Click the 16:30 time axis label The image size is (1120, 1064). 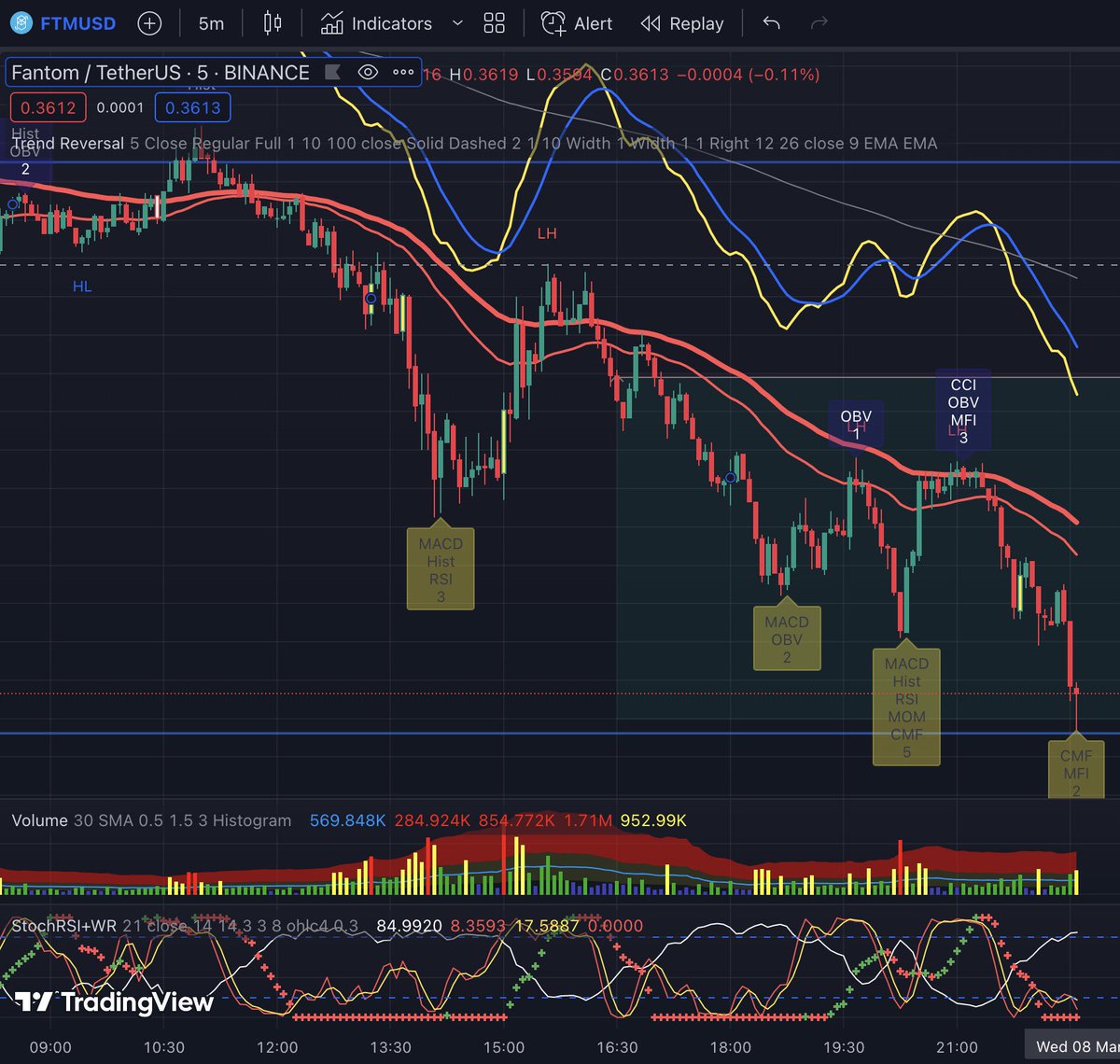click(x=617, y=1046)
